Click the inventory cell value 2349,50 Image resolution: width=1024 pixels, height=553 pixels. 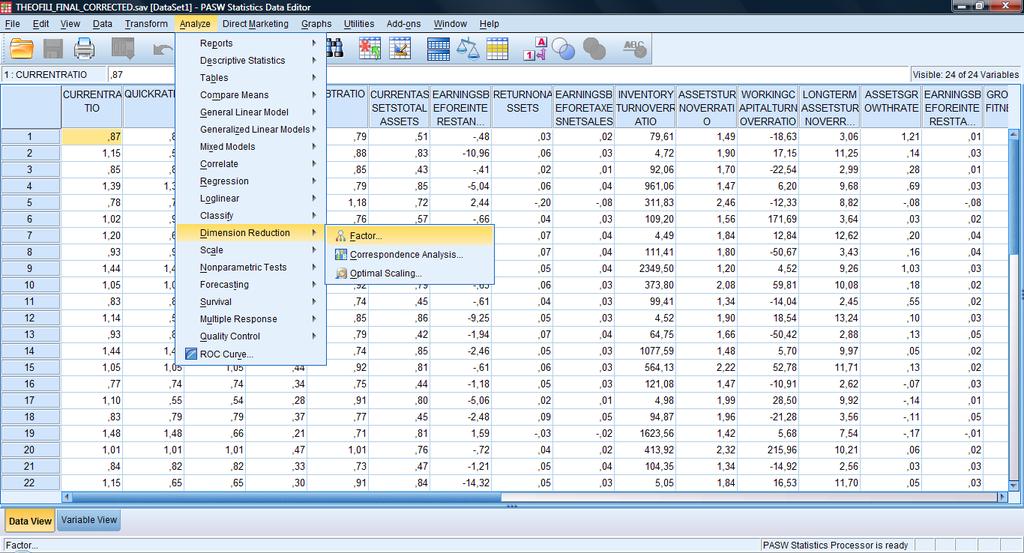pyautogui.click(x=645, y=268)
